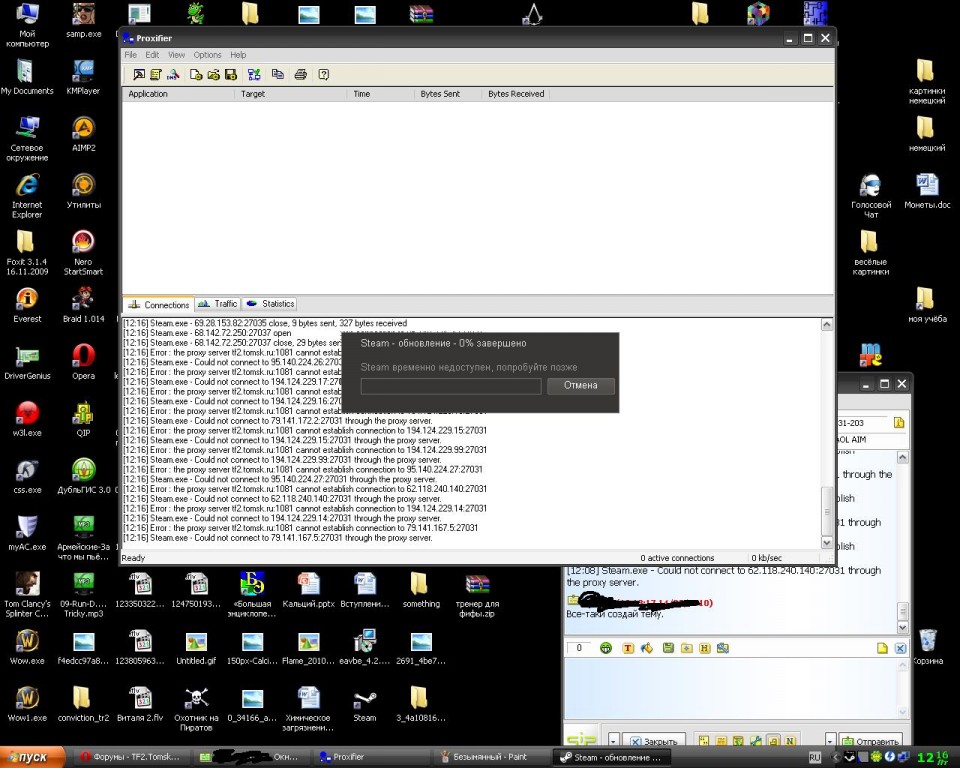960x768 pixels.
Task: Sort by the Bytes Sent column
Action: 448,94
